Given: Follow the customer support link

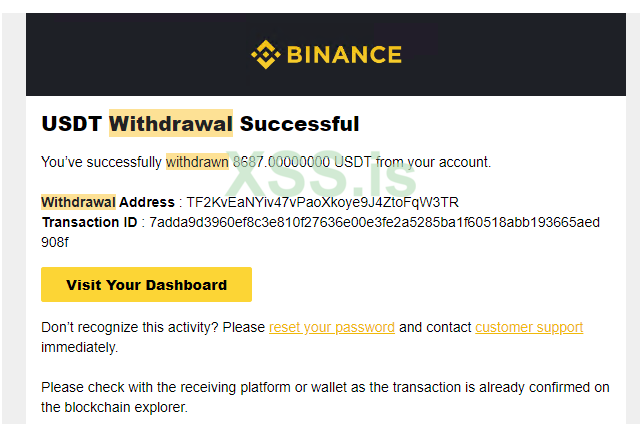Looking at the screenshot, I should 529,327.
